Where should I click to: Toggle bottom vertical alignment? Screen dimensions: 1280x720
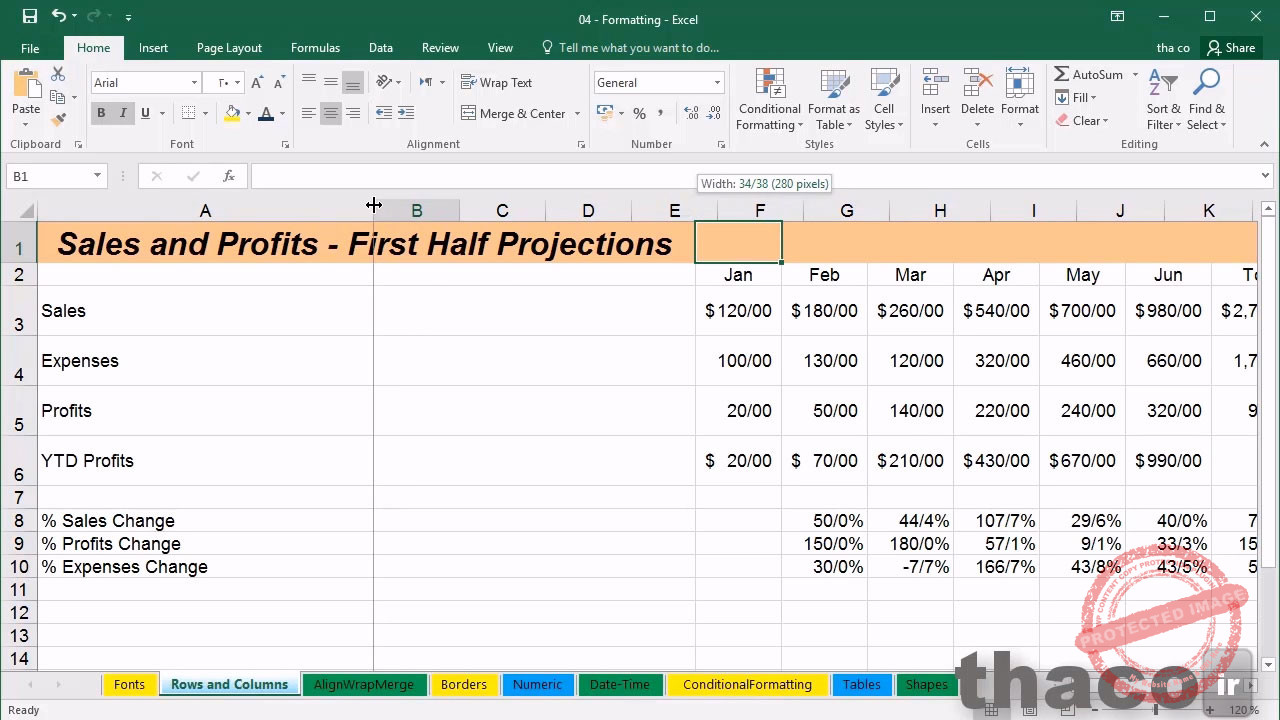(x=352, y=82)
